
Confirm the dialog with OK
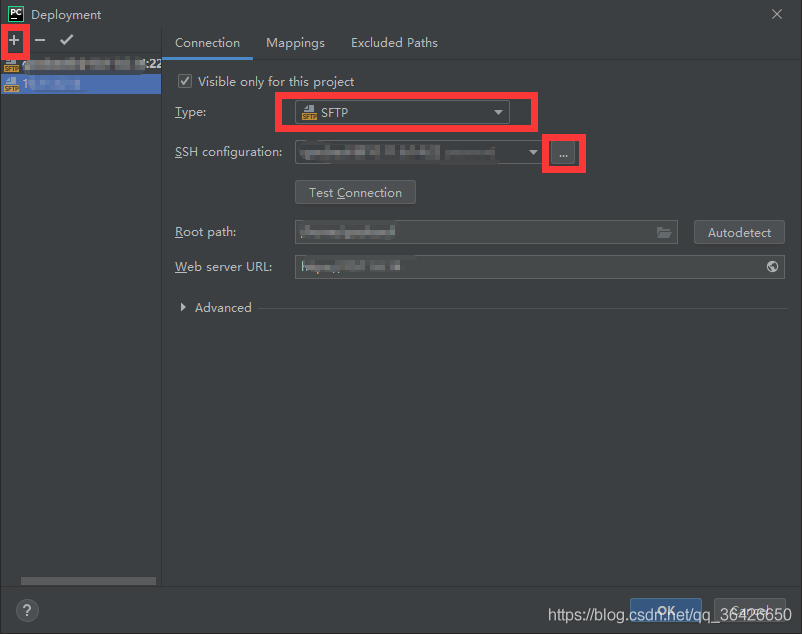coord(665,610)
